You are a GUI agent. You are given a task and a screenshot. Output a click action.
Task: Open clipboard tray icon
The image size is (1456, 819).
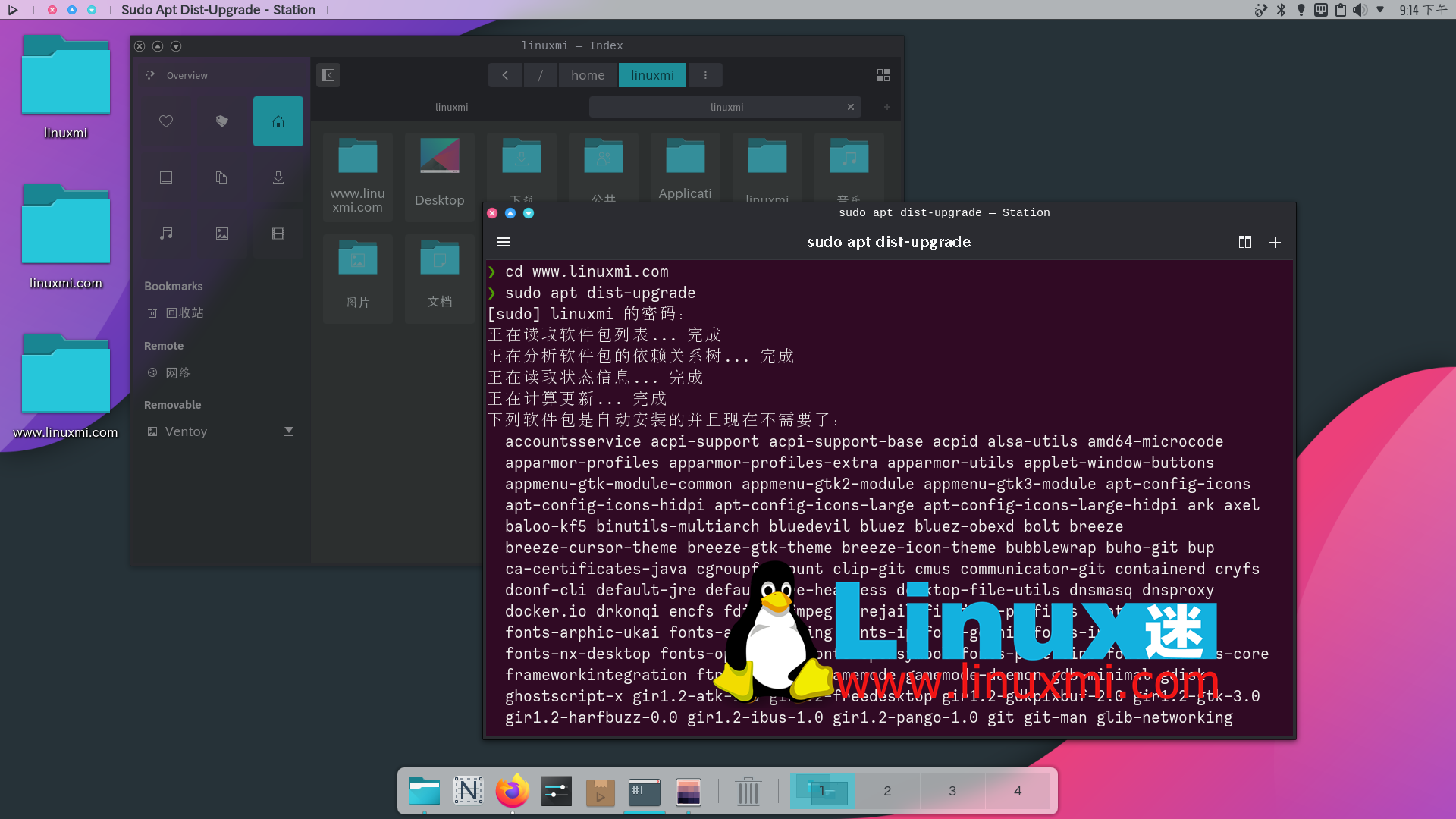(1341, 10)
